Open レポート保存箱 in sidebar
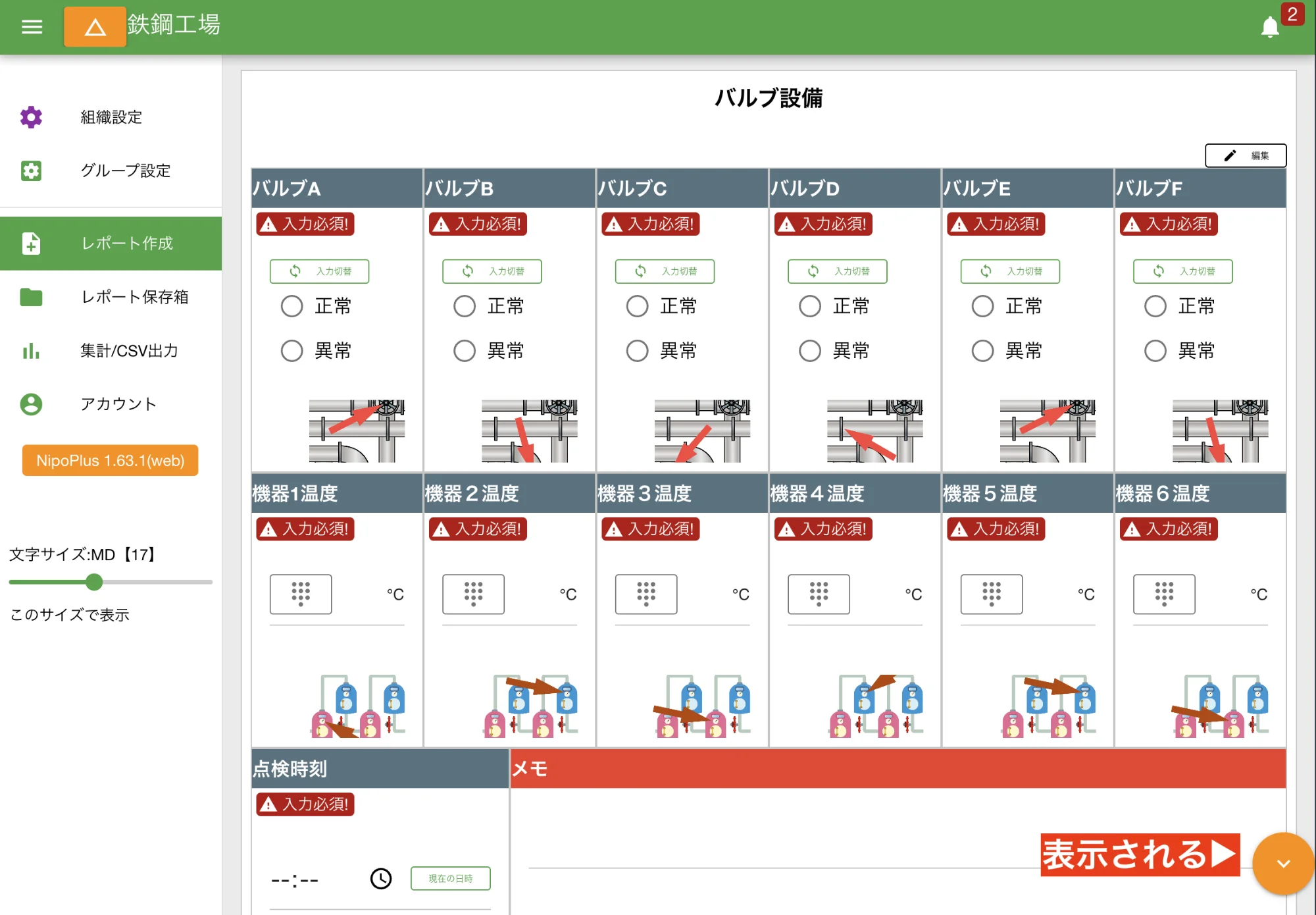1316x915 pixels. coord(134,297)
